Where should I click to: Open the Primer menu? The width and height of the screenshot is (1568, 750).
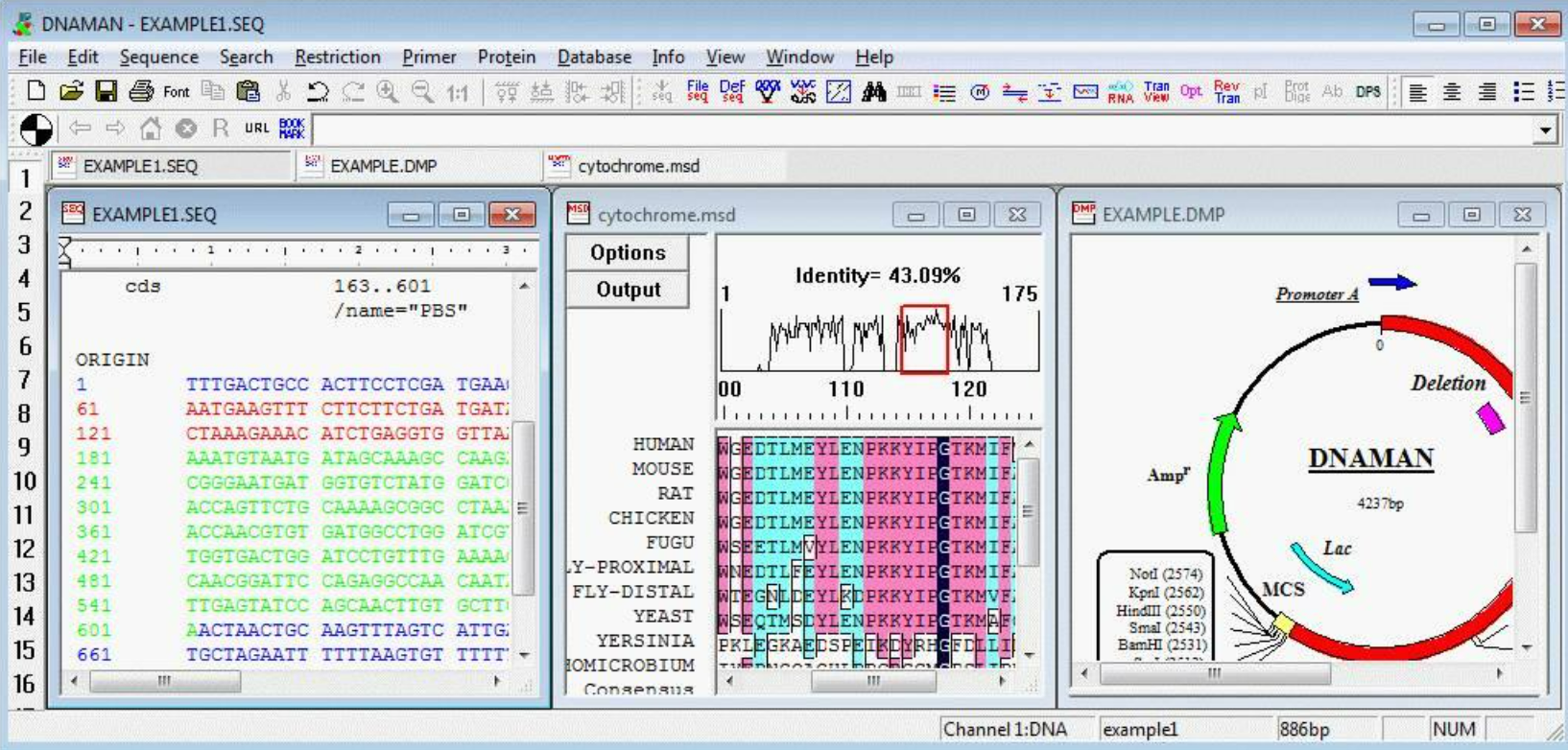point(429,58)
